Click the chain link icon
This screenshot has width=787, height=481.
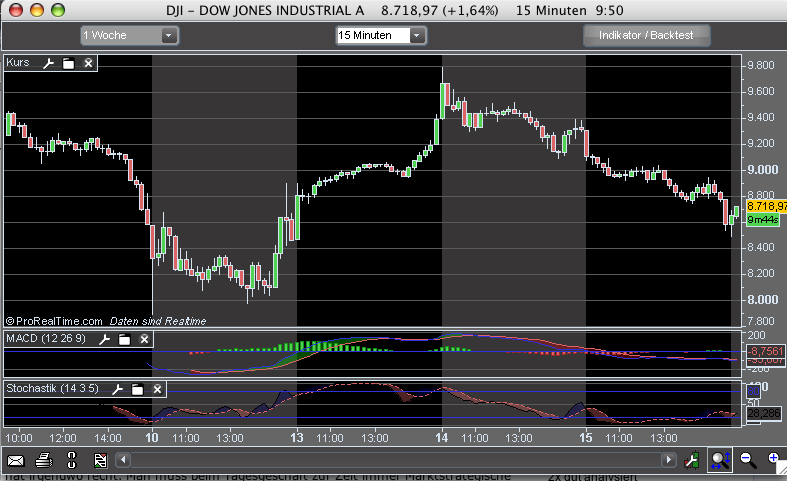pos(71,460)
